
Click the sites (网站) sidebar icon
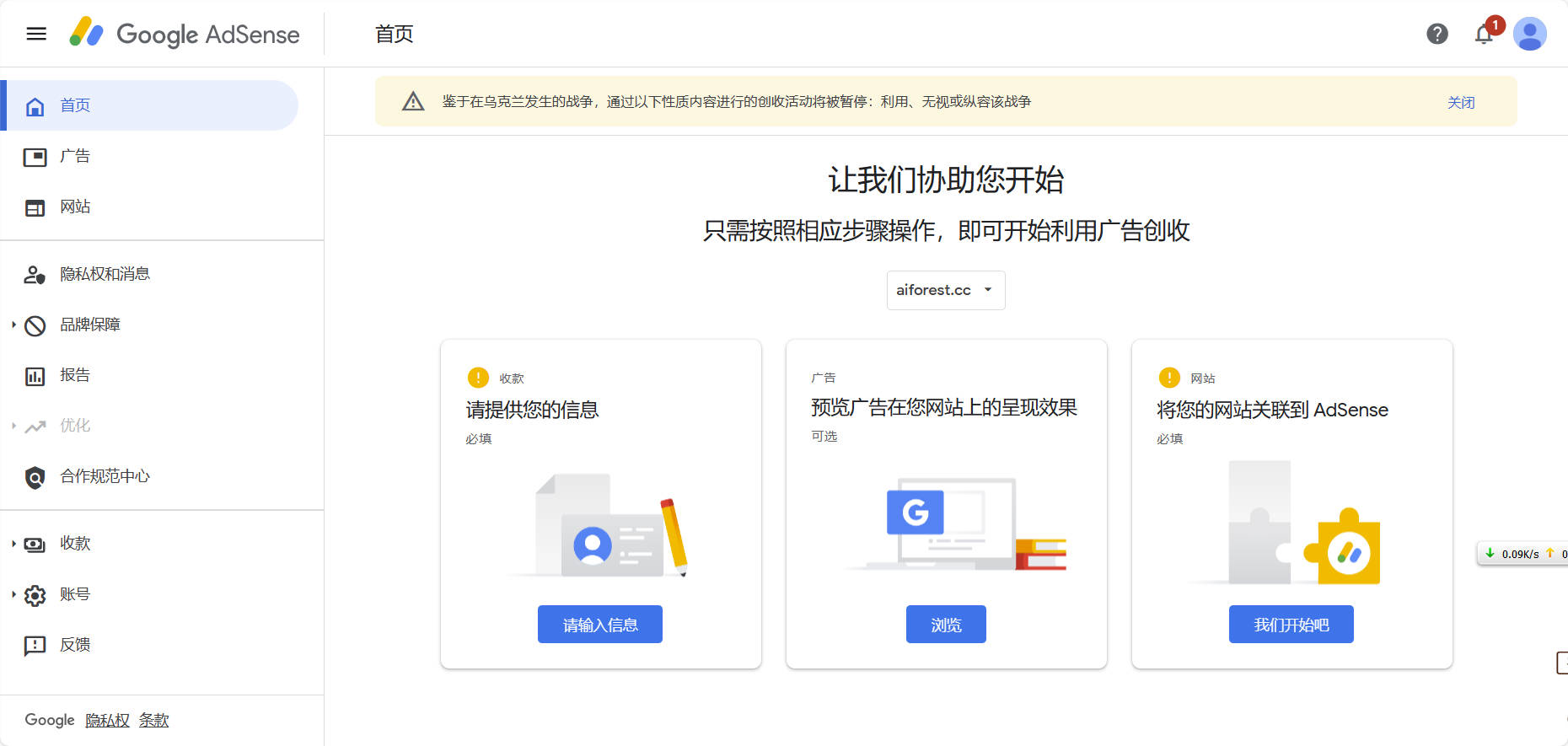[x=35, y=207]
